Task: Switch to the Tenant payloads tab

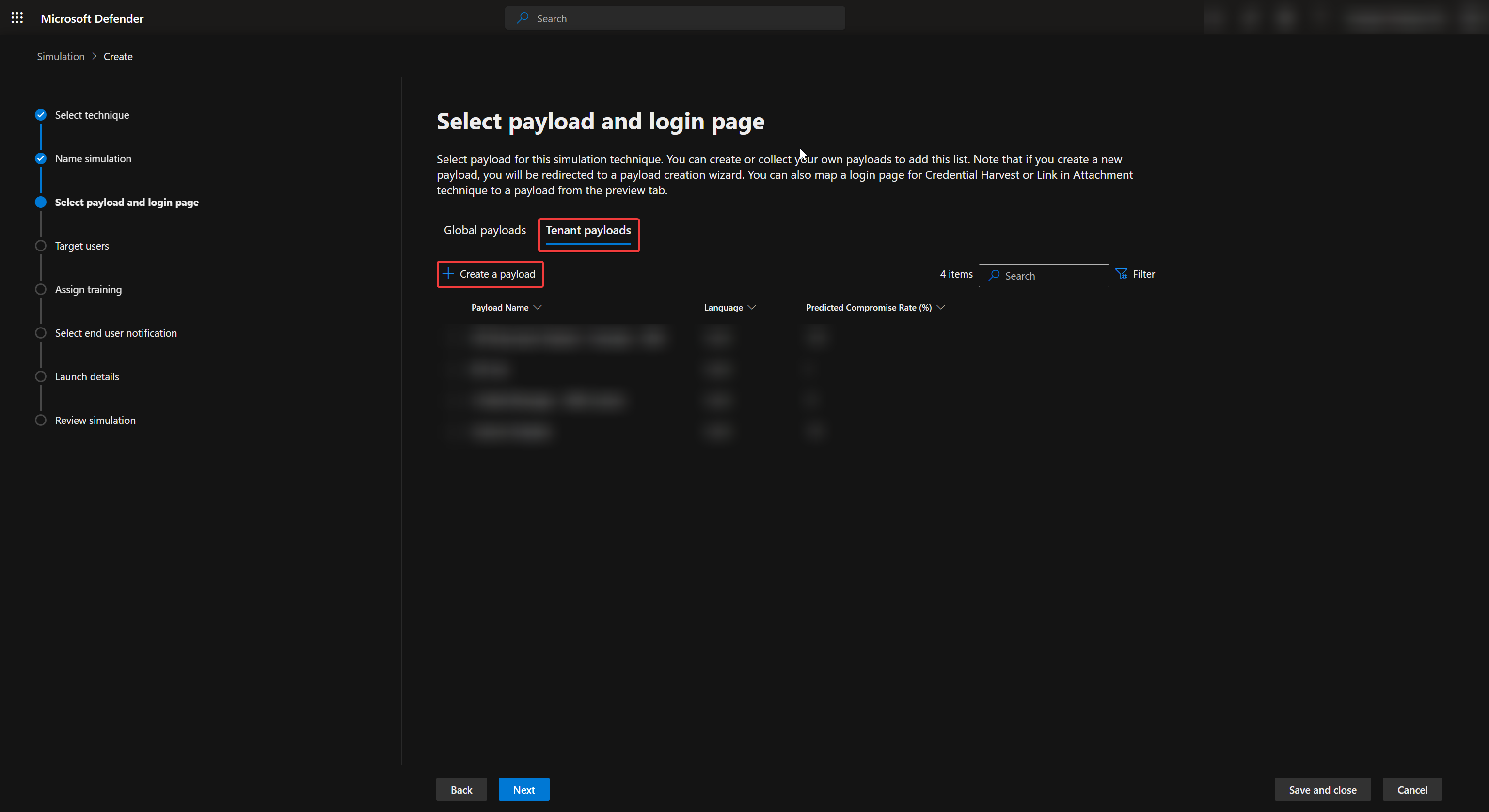Action: 588,230
